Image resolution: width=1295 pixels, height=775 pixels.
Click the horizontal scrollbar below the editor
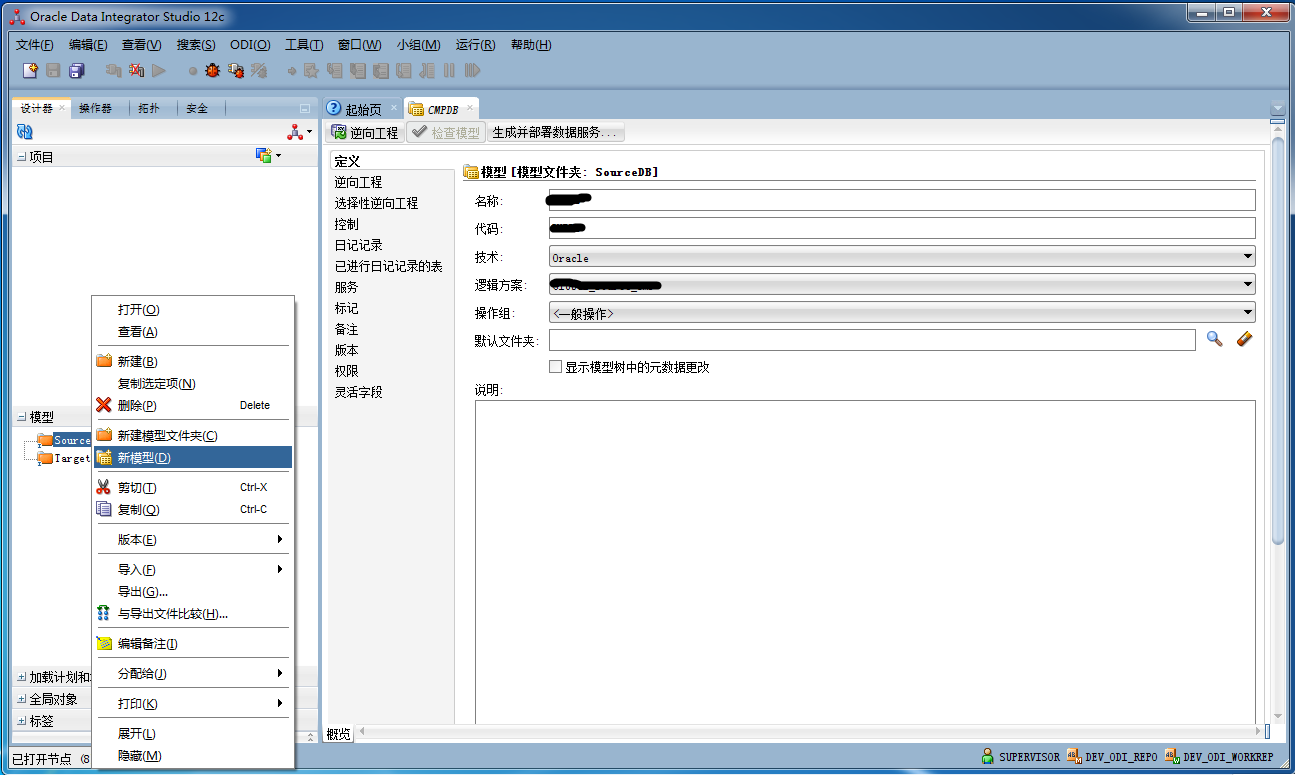coord(810,733)
